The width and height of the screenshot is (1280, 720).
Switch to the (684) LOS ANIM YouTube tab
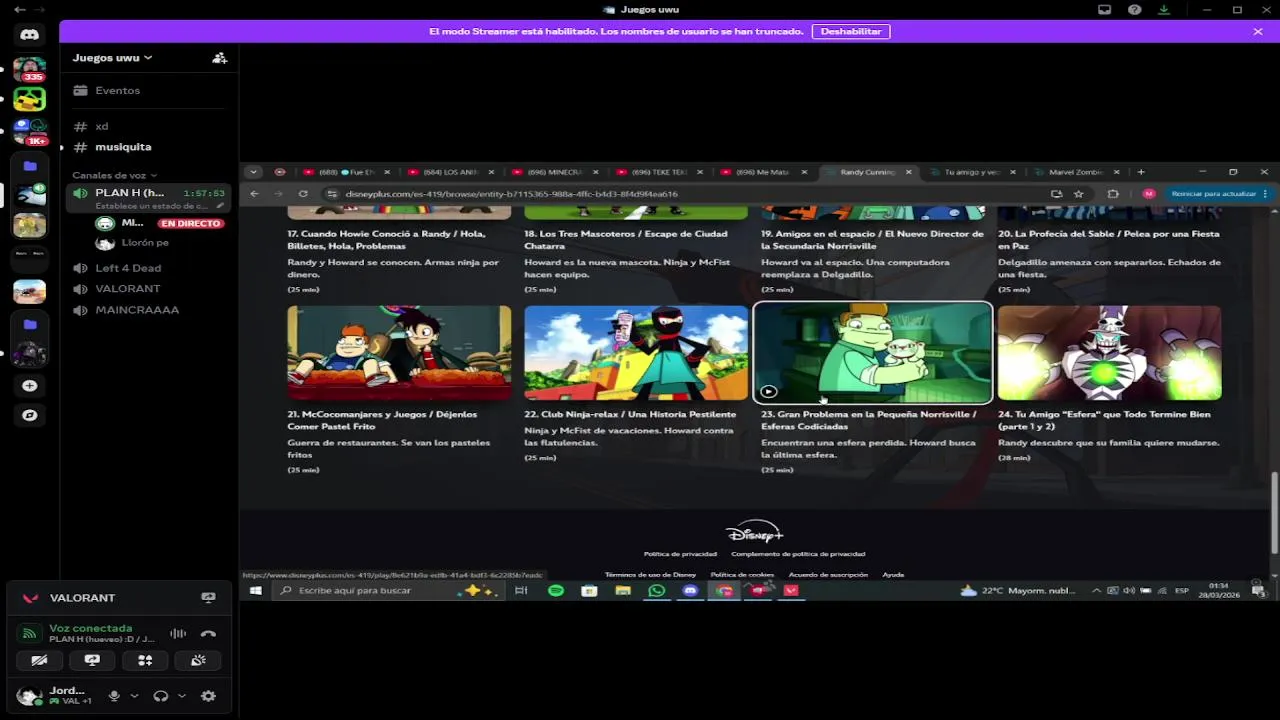[x=452, y=172]
